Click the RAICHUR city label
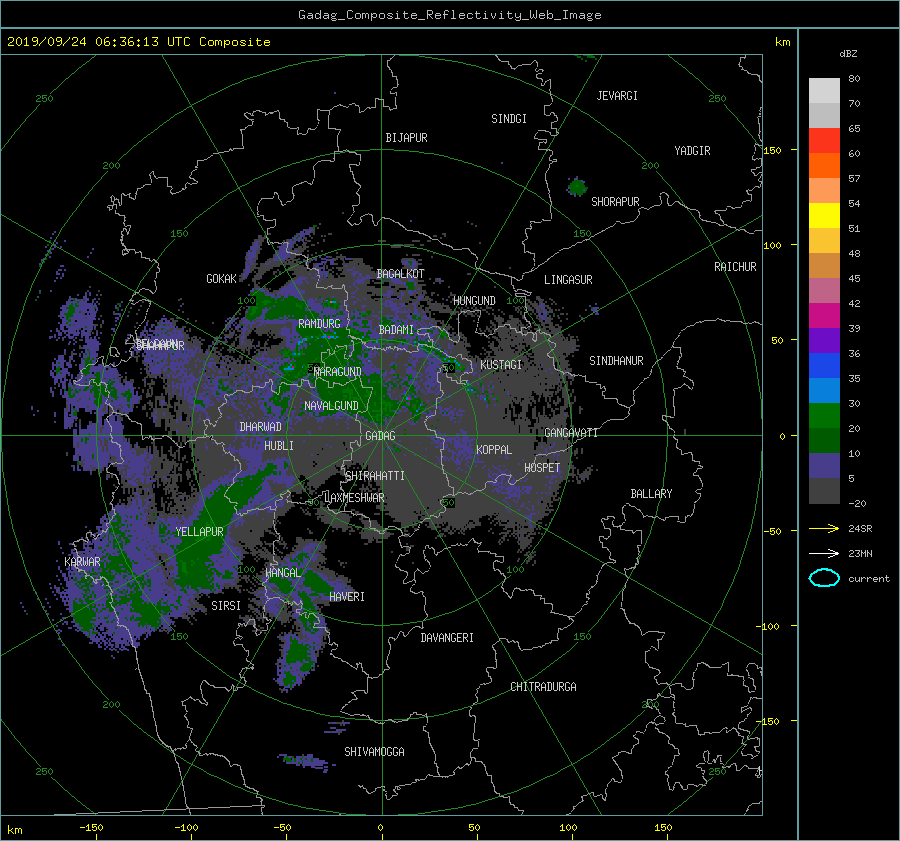Image resolution: width=900 pixels, height=841 pixels. coord(735,267)
